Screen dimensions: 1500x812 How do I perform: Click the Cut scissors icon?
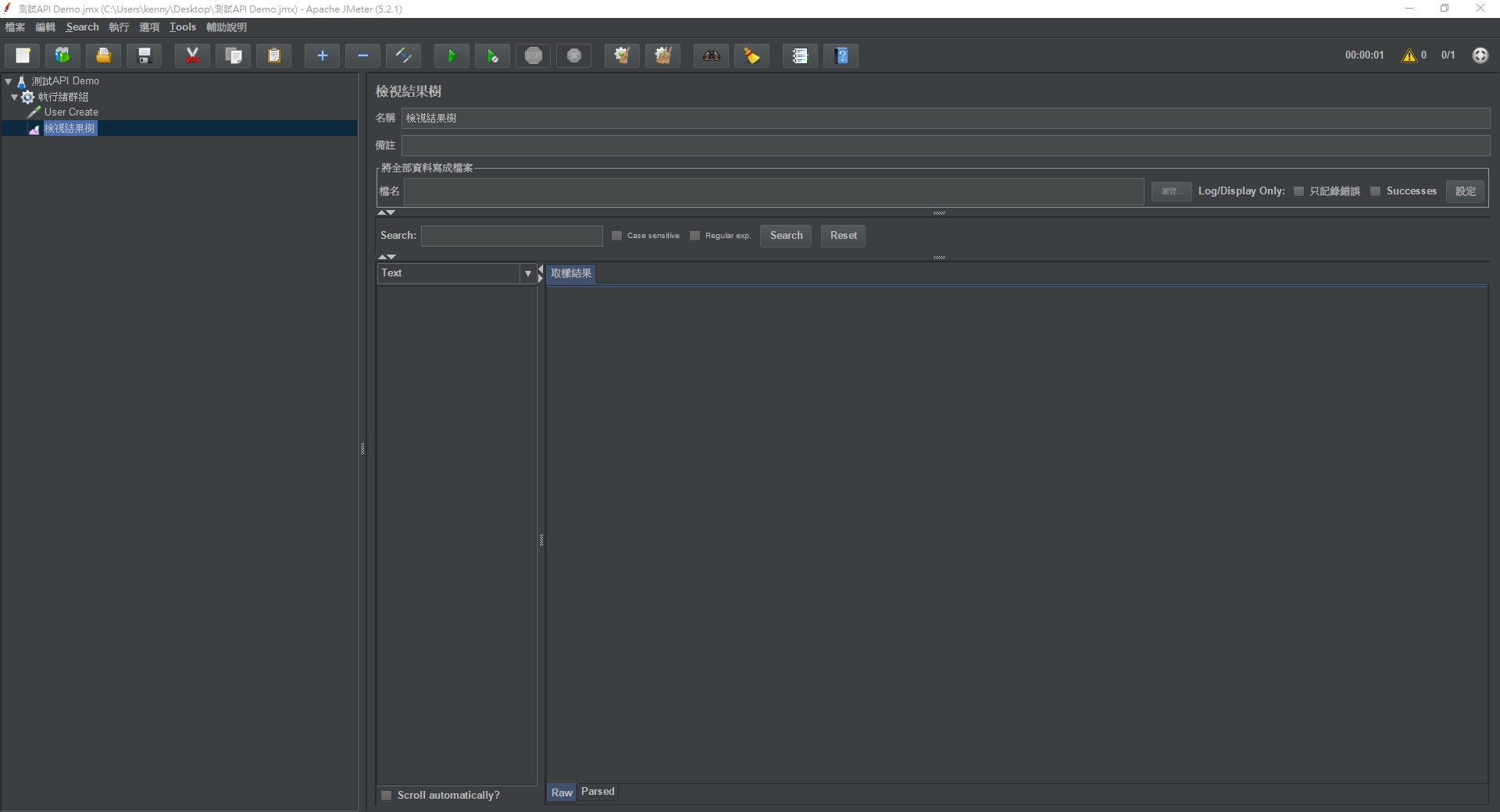click(x=192, y=55)
